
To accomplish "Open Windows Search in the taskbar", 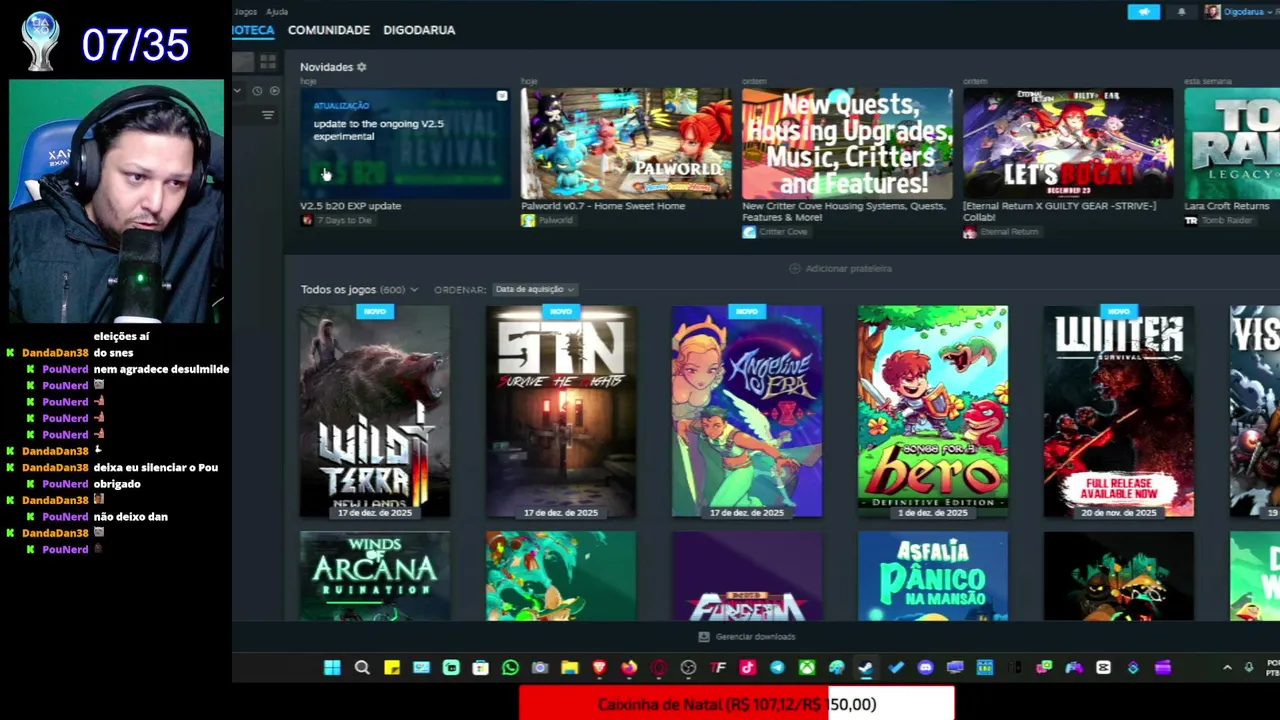I will [x=362, y=668].
